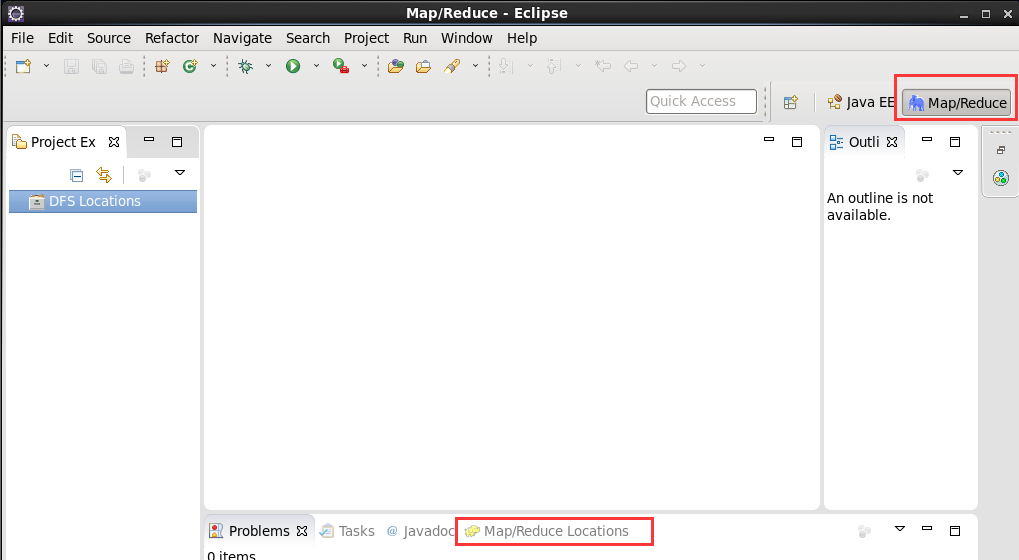Open the Search menu

308,38
